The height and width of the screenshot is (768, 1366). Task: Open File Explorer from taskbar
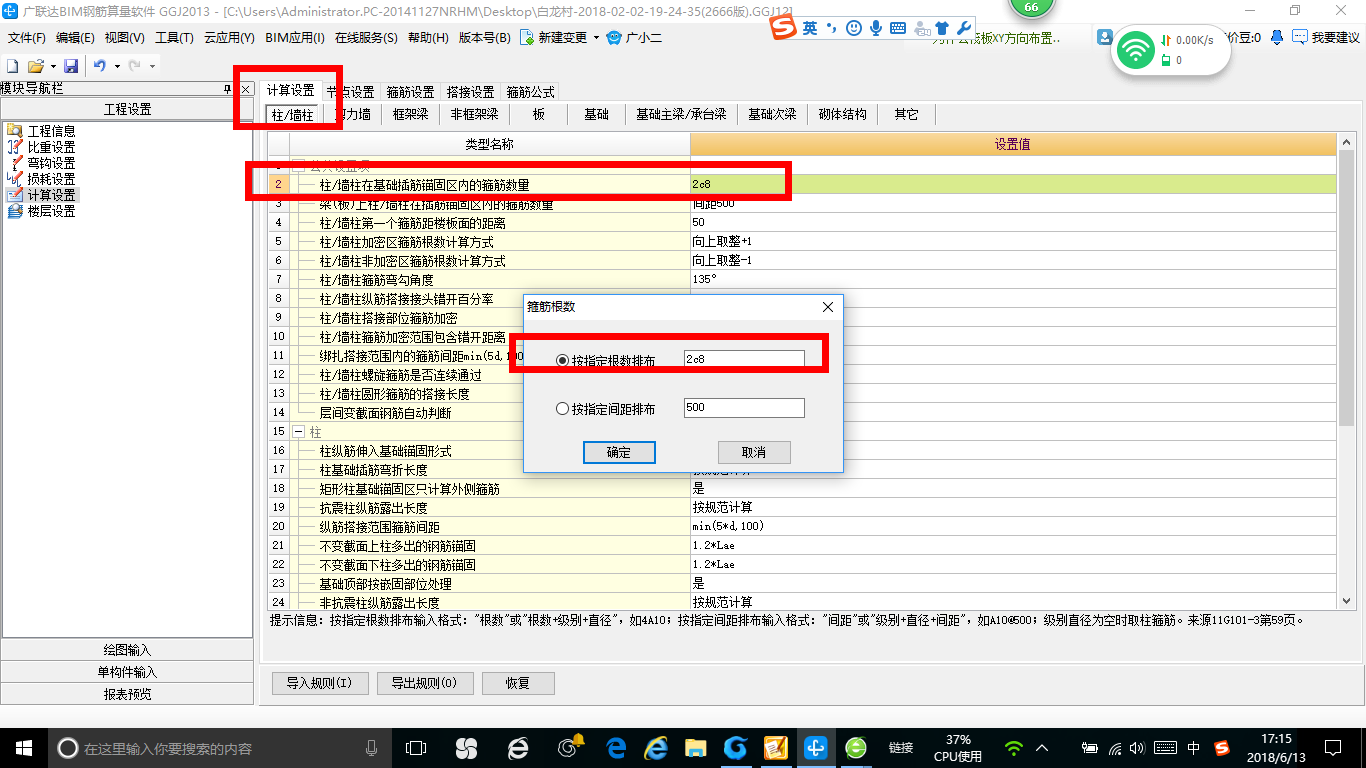point(696,747)
